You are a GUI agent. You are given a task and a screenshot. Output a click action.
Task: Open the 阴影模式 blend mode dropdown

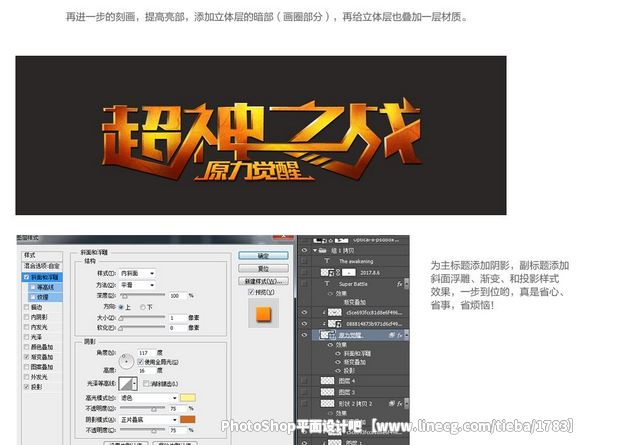tap(148, 420)
